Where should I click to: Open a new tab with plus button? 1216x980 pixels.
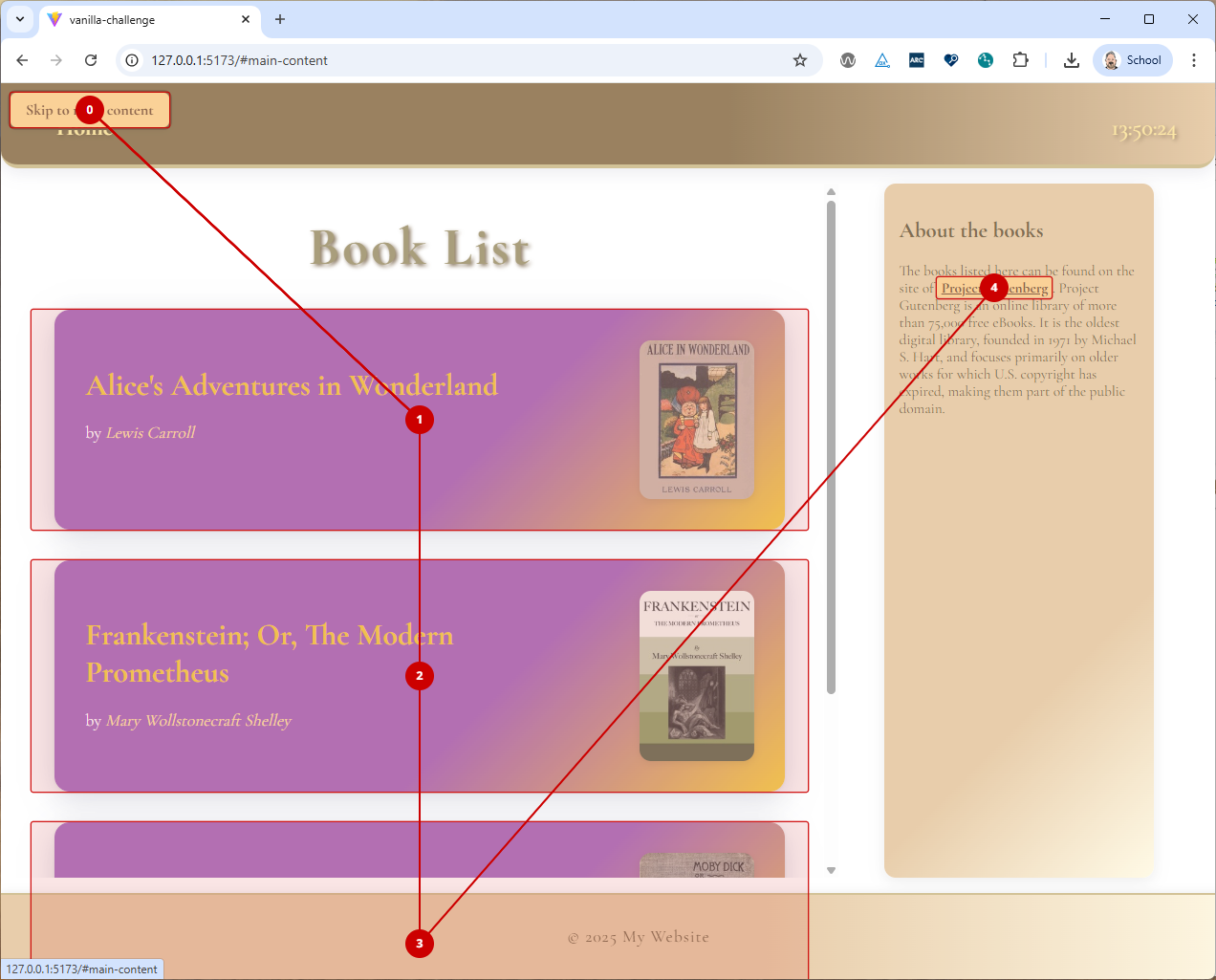(280, 19)
